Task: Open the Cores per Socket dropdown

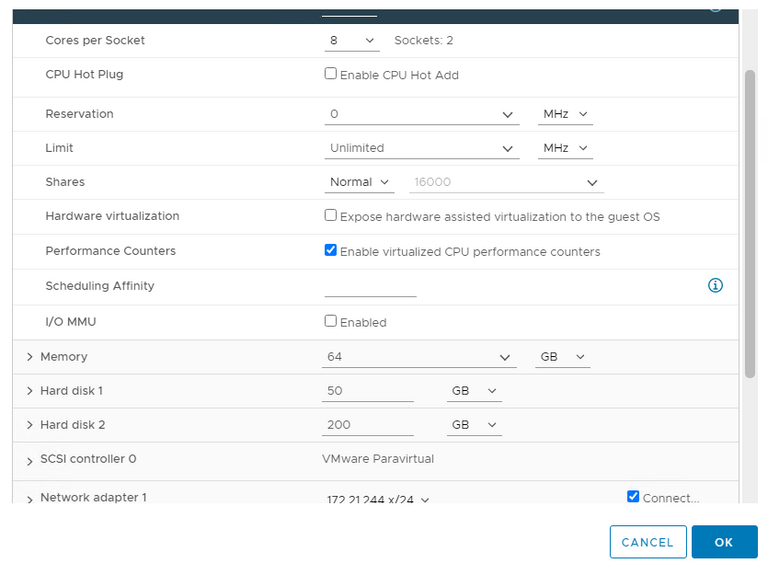Action: pyautogui.click(x=352, y=41)
